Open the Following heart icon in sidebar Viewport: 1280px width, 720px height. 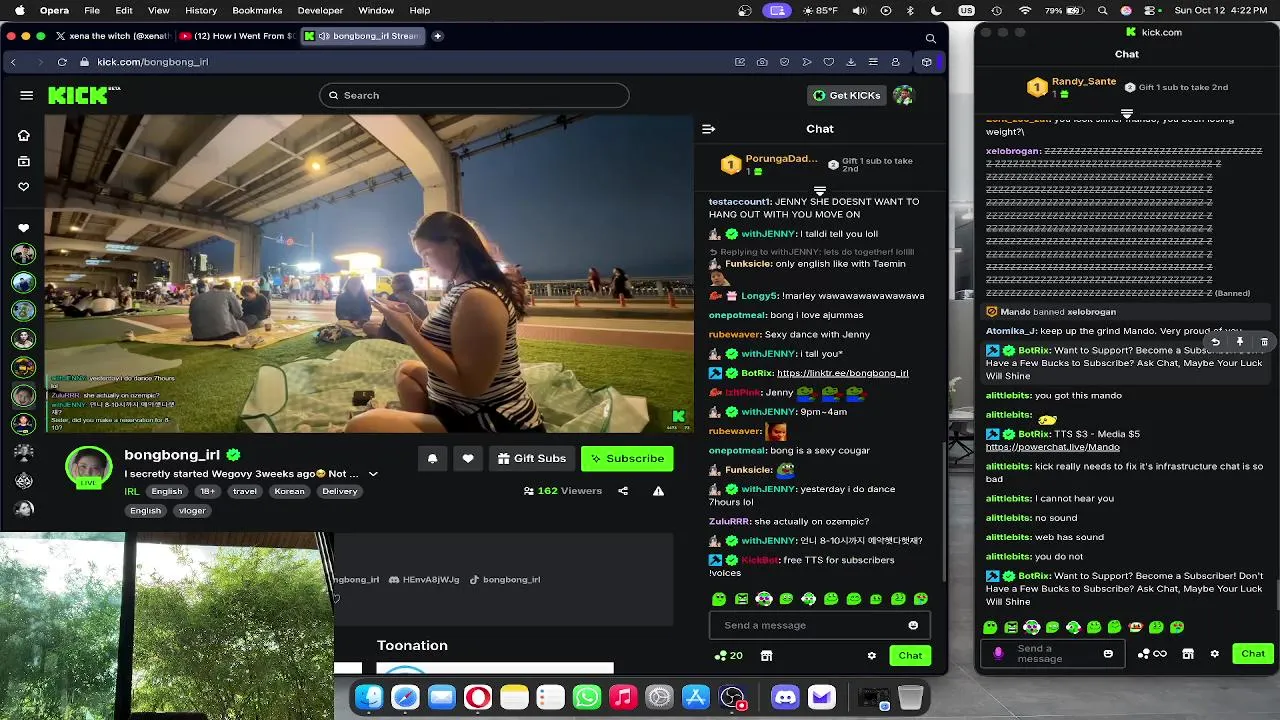(24, 187)
